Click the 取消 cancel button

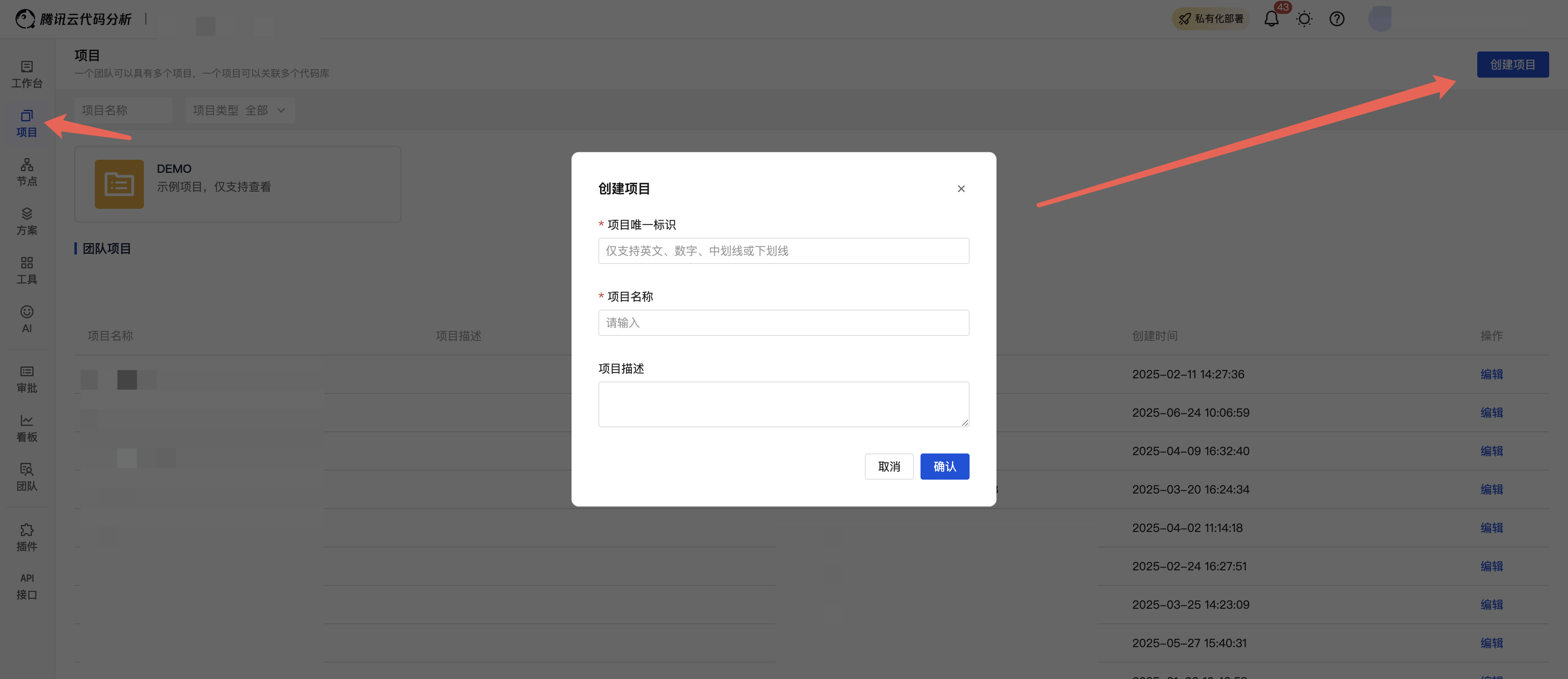[889, 467]
